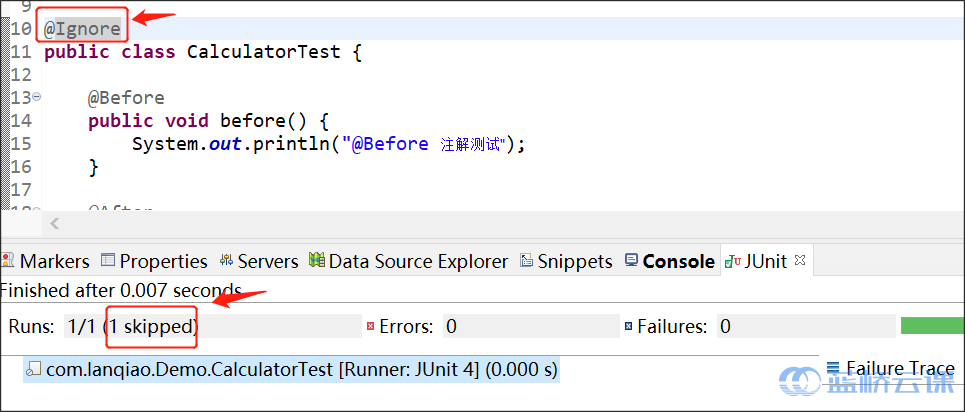Click the Runs count field
Image resolution: width=965 pixels, height=412 pixels.
tap(212, 326)
